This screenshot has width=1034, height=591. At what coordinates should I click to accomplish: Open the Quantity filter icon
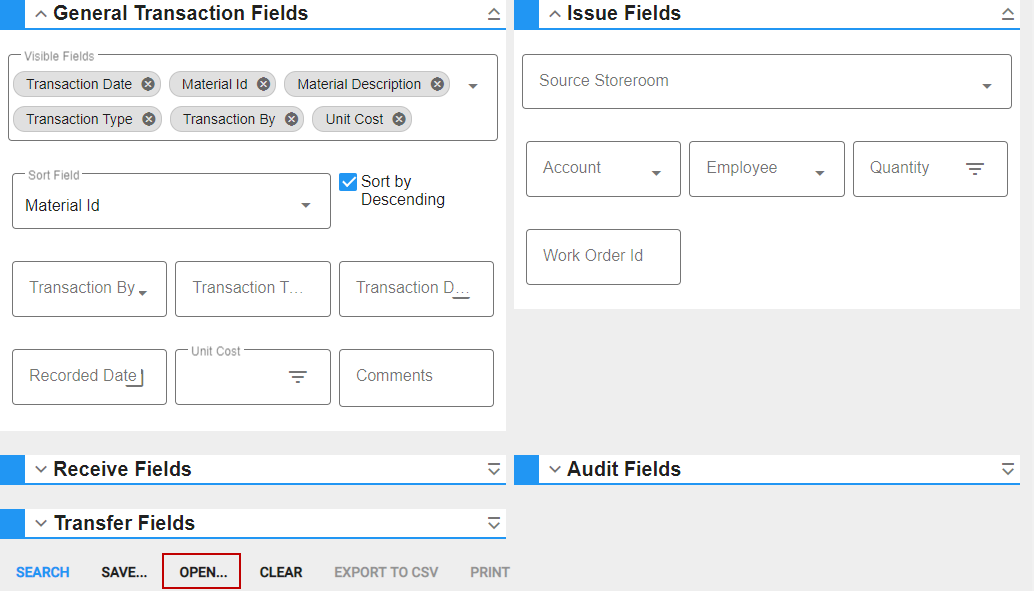pyautogui.click(x=975, y=169)
